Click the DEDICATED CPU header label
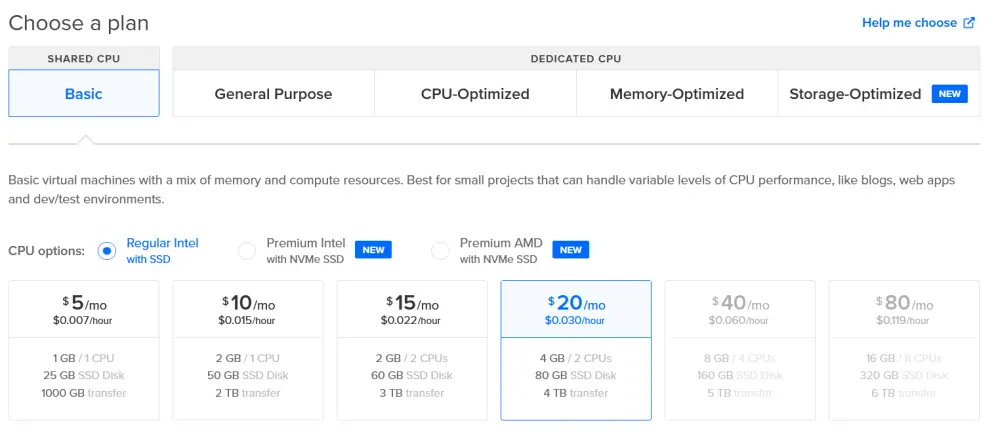Screen dimensions: 998x448 coord(576,59)
